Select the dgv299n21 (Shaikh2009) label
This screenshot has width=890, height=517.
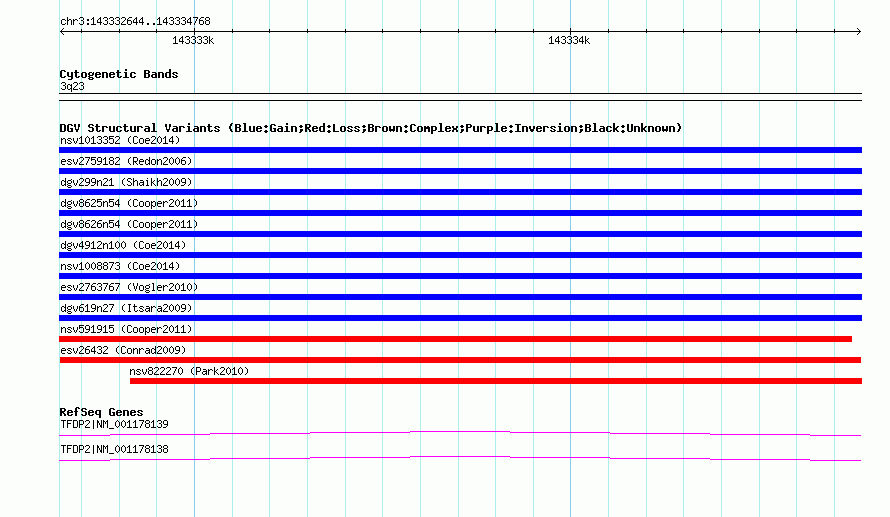pos(126,182)
